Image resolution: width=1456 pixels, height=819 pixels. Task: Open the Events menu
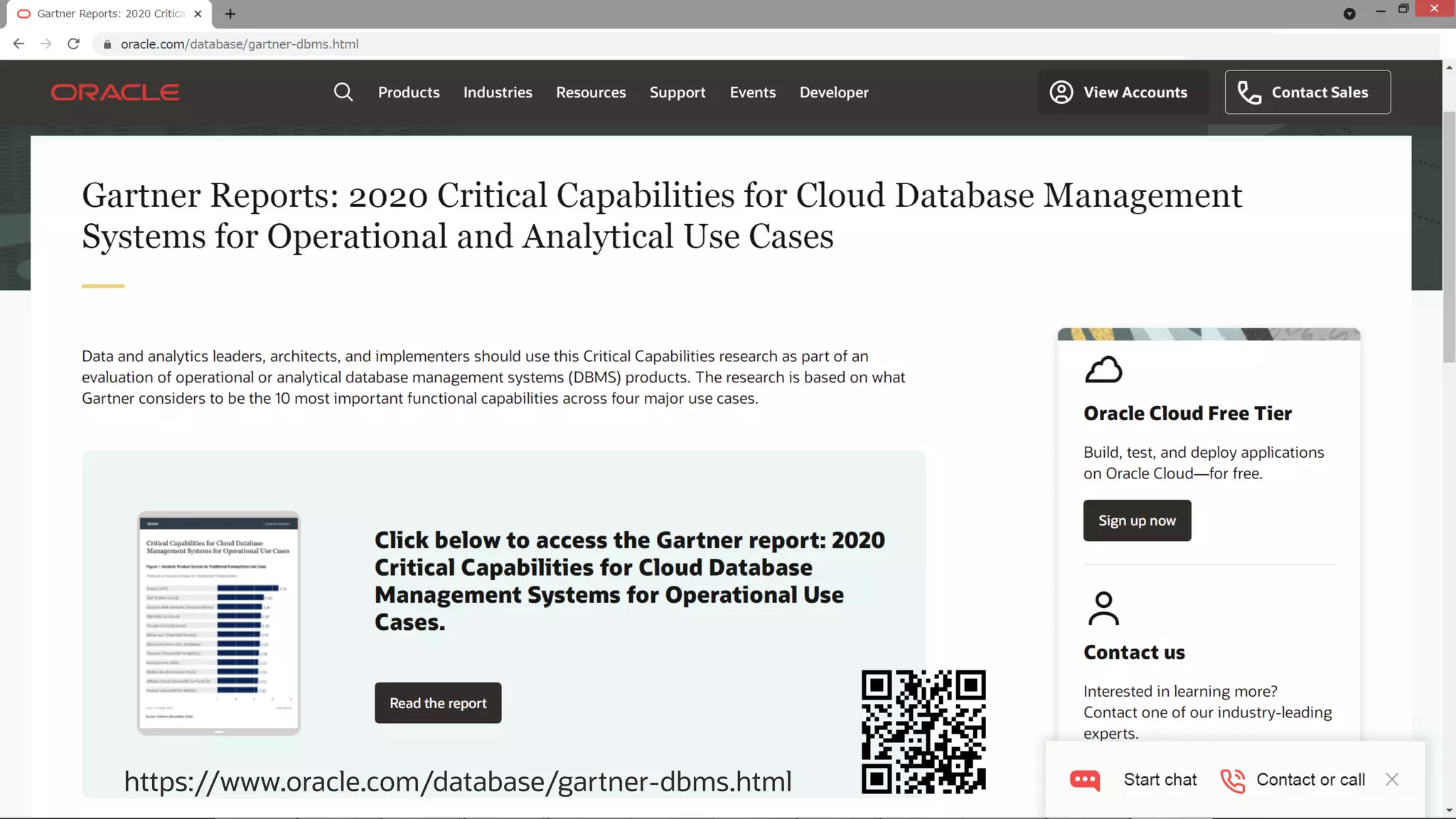click(x=753, y=92)
